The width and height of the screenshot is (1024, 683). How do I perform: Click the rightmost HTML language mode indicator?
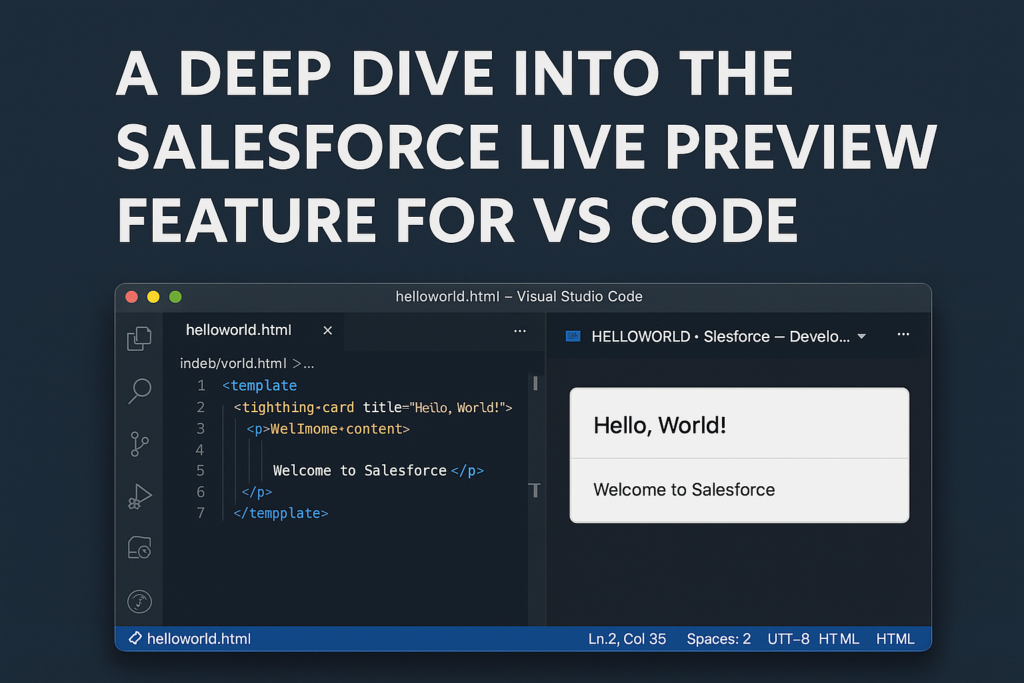pos(895,639)
